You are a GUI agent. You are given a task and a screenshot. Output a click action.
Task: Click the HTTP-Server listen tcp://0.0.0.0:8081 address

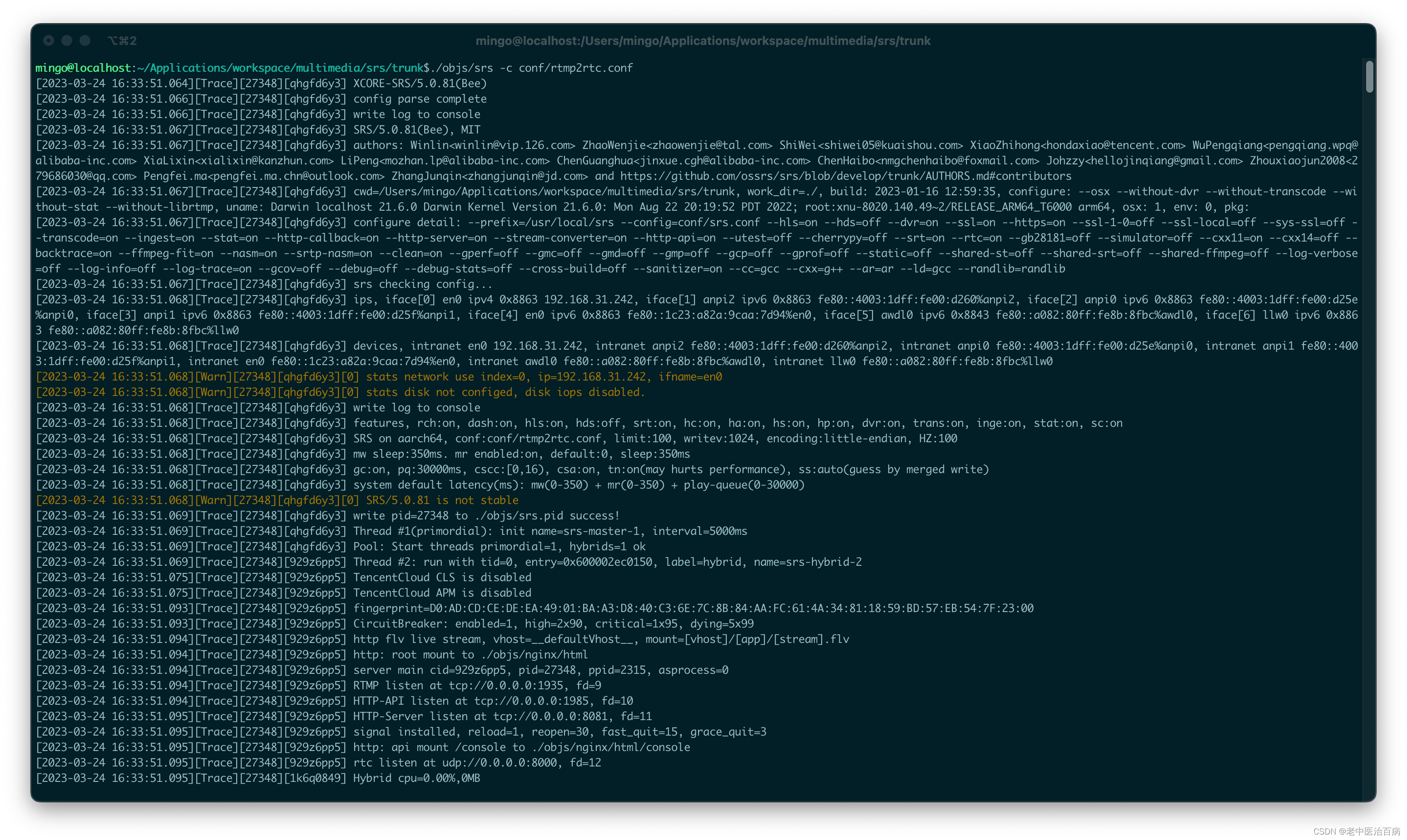pos(550,716)
